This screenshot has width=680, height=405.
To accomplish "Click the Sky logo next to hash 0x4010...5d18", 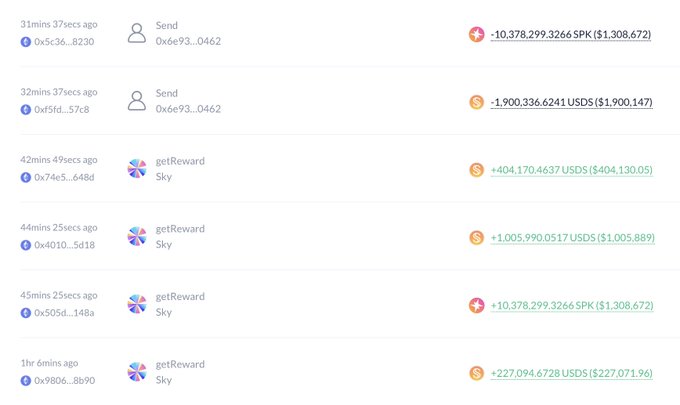I will click(138, 237).
